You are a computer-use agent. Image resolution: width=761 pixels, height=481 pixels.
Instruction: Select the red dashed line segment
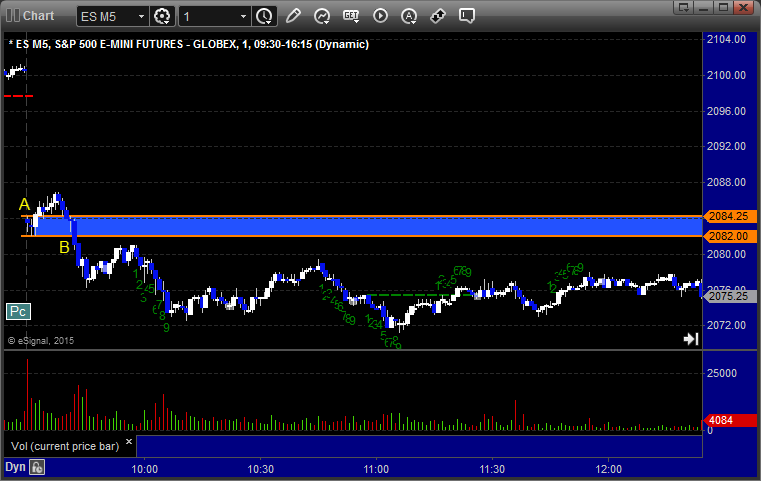point(18,96)
